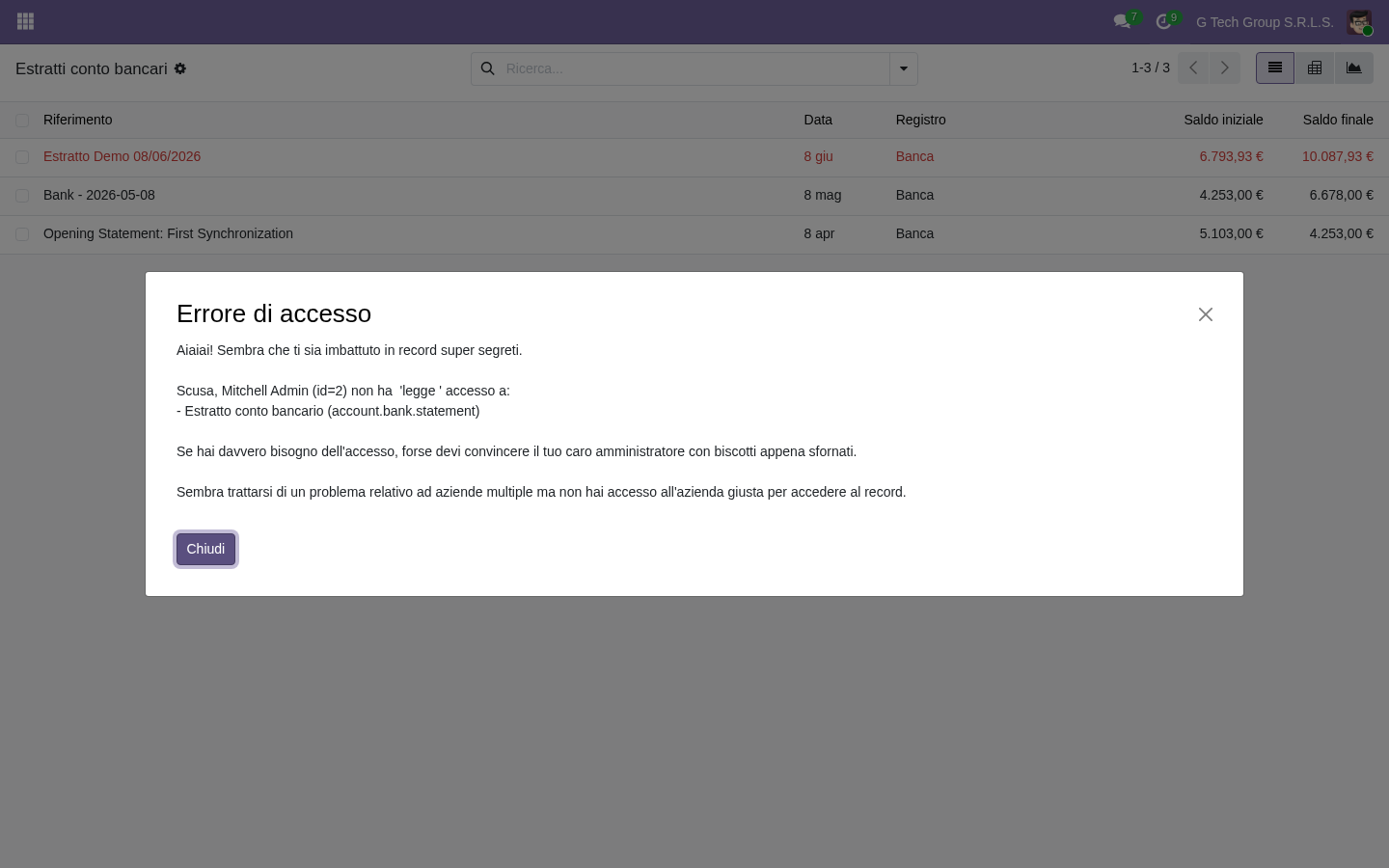1389x868 pixels.
Task: Check the Bank - 2026-05-08 row checkbox
Action: pos(22,196)
